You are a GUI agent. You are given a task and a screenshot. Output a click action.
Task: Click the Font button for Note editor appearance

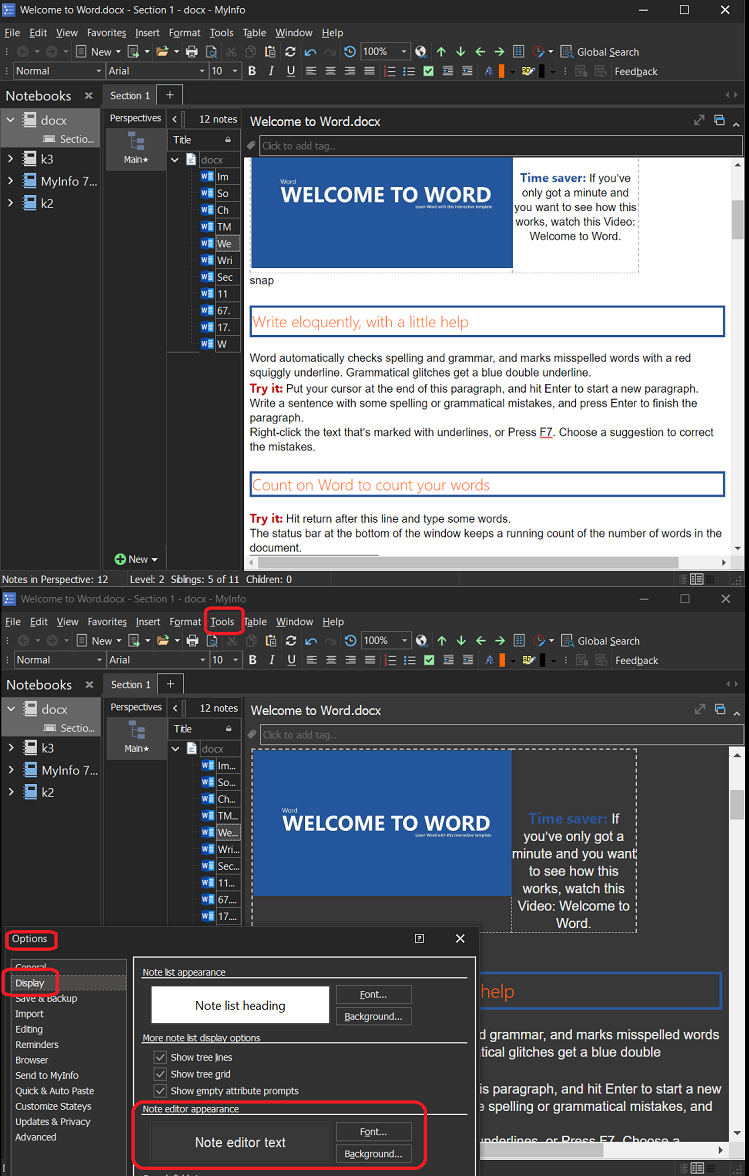(x=374, y=1132)
